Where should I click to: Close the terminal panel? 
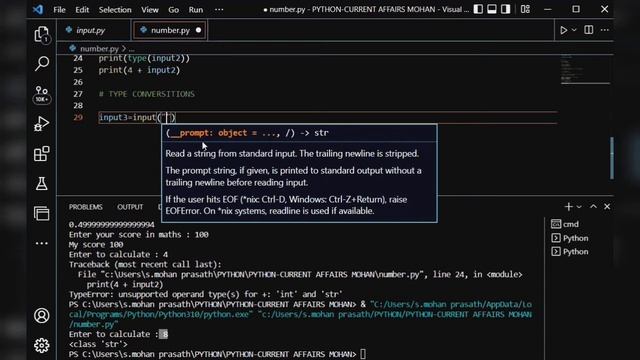[607, 207]
